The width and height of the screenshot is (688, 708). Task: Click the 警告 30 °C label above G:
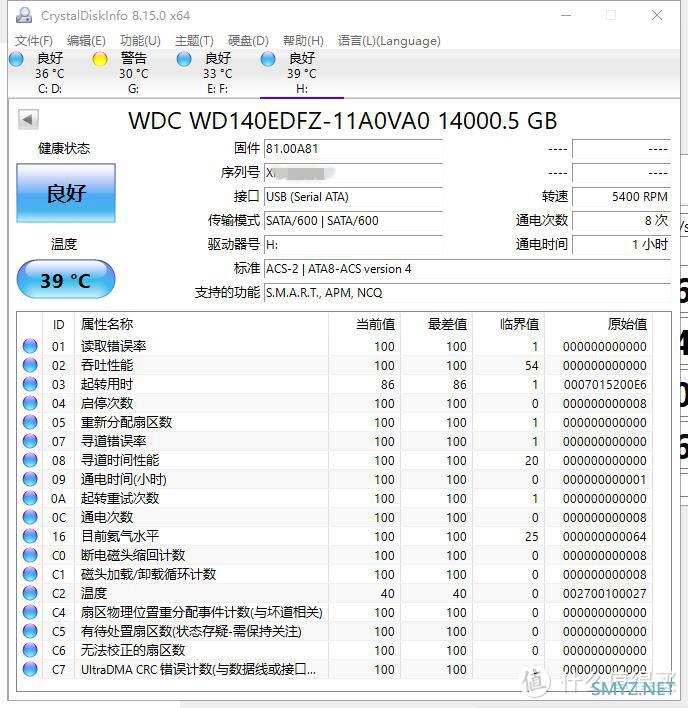(134, 66)
